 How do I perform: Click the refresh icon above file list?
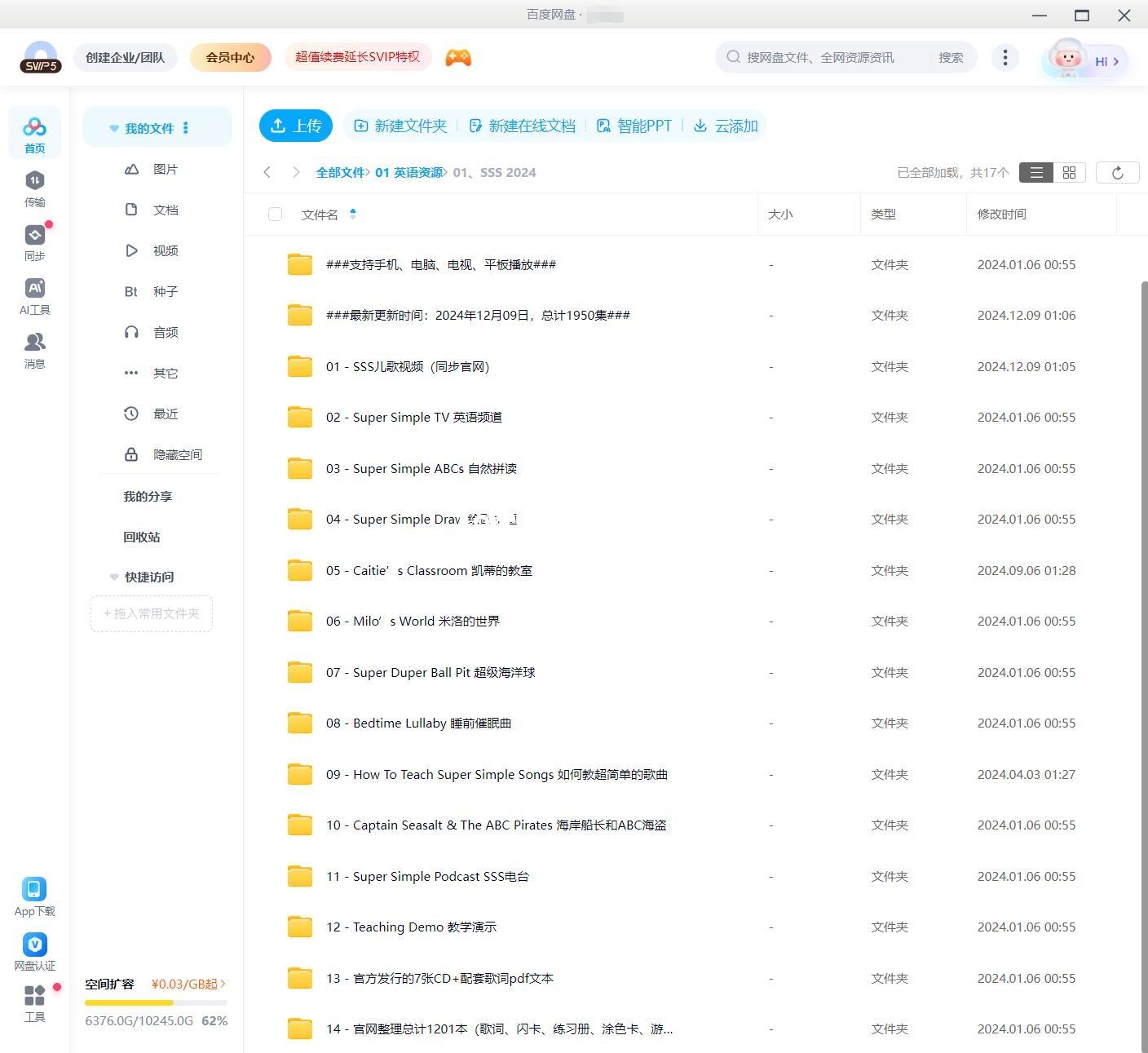[x=1117, y=173]
